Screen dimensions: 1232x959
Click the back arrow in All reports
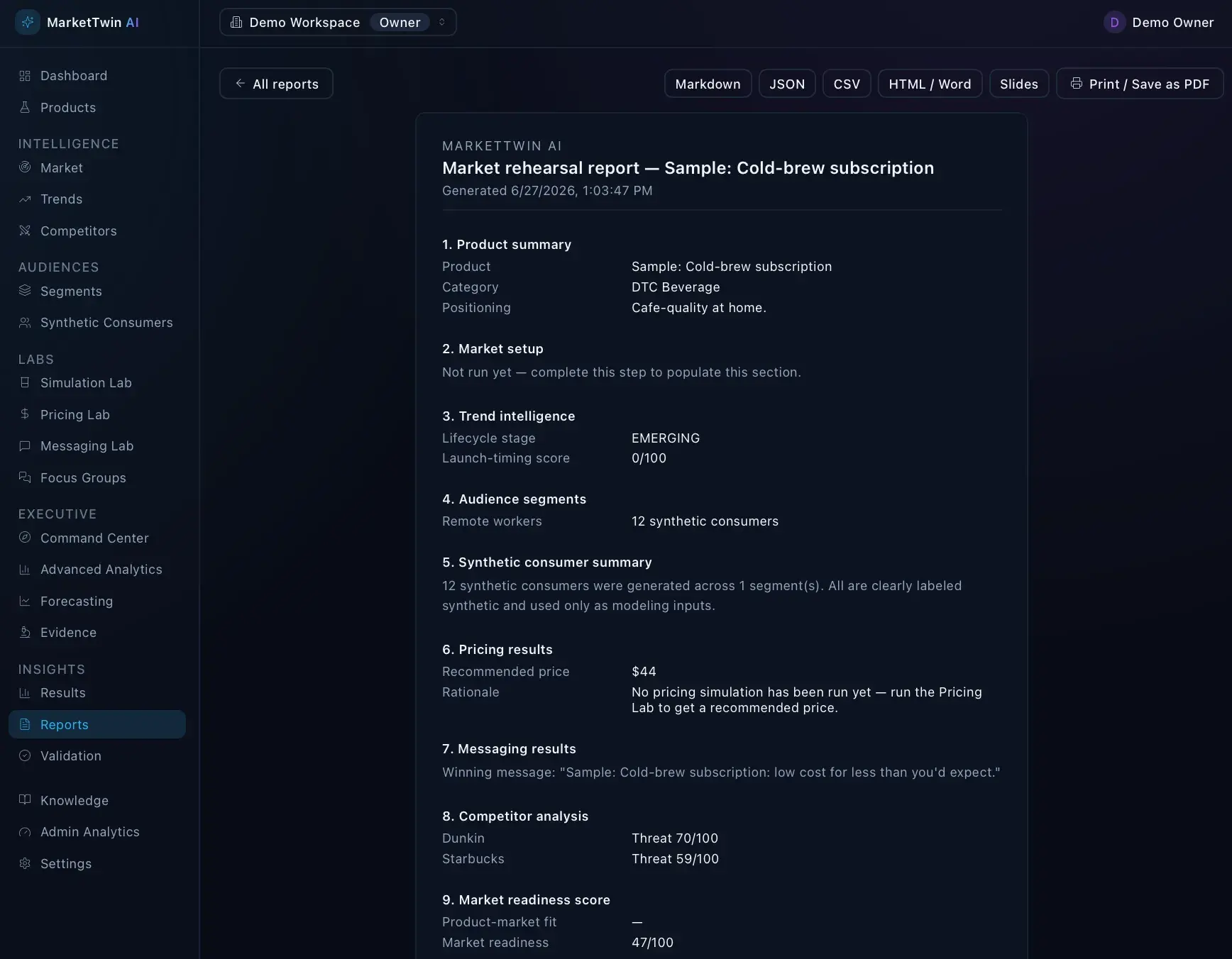click(x=241, y=84)
